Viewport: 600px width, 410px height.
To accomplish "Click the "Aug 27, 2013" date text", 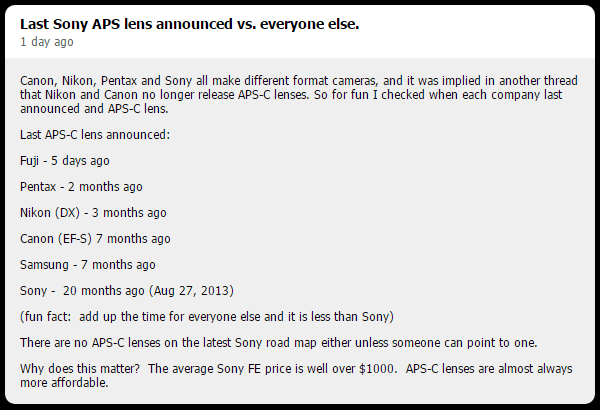I will tap(193, 291).
